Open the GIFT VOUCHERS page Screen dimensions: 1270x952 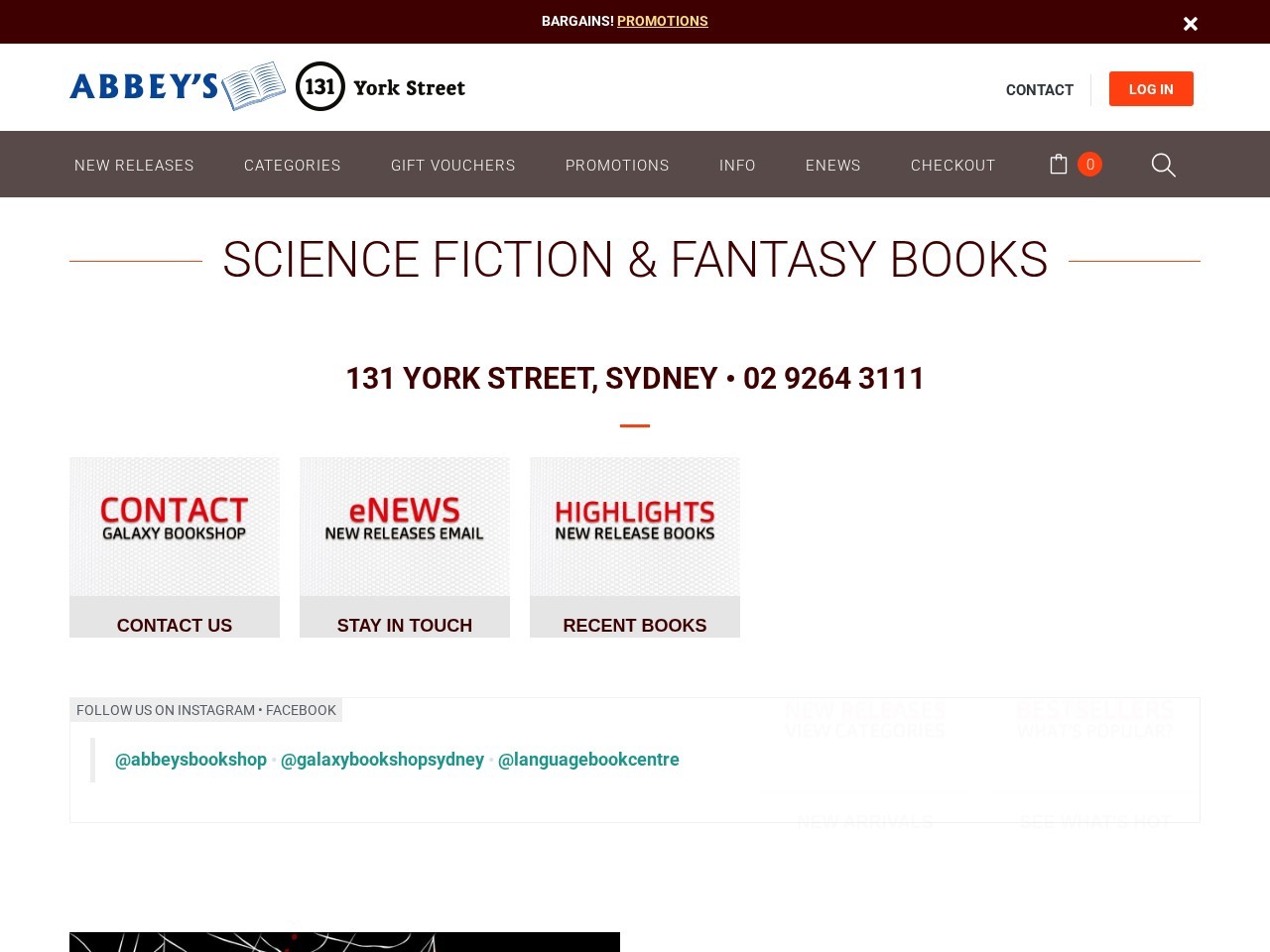pyautogui.click(x=453, y=165)
